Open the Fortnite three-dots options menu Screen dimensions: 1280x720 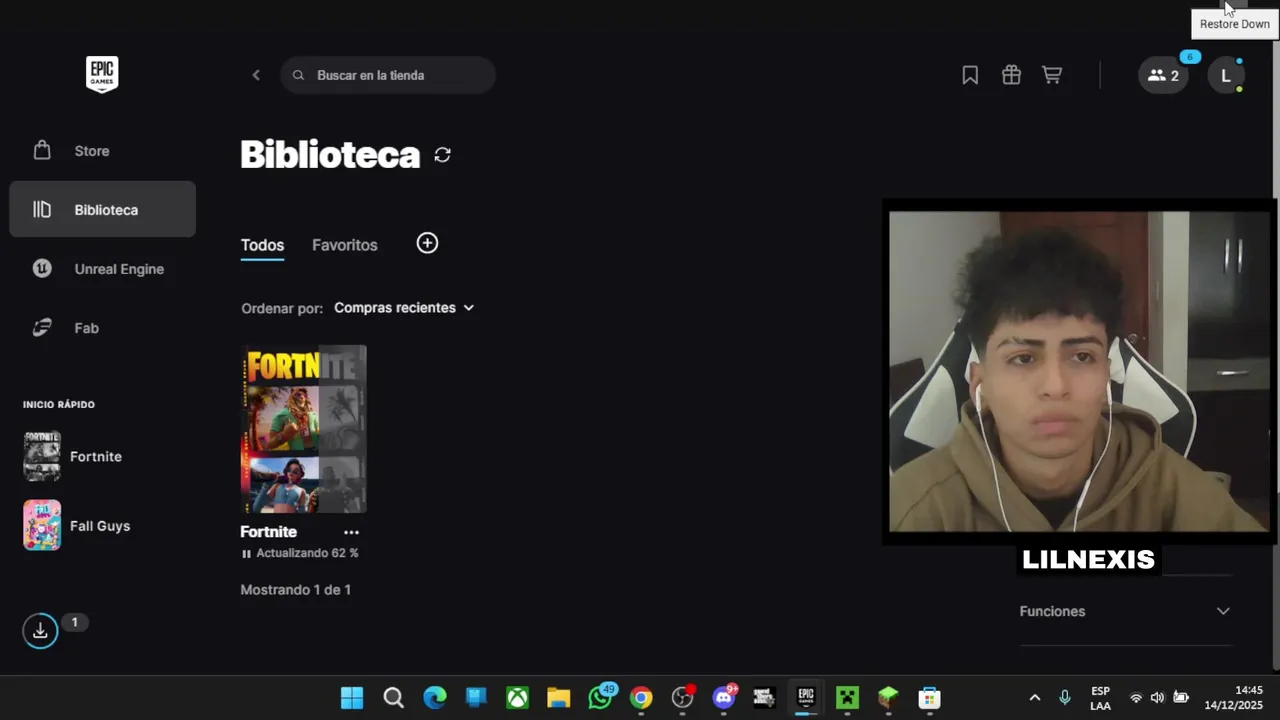pos(351,532)
